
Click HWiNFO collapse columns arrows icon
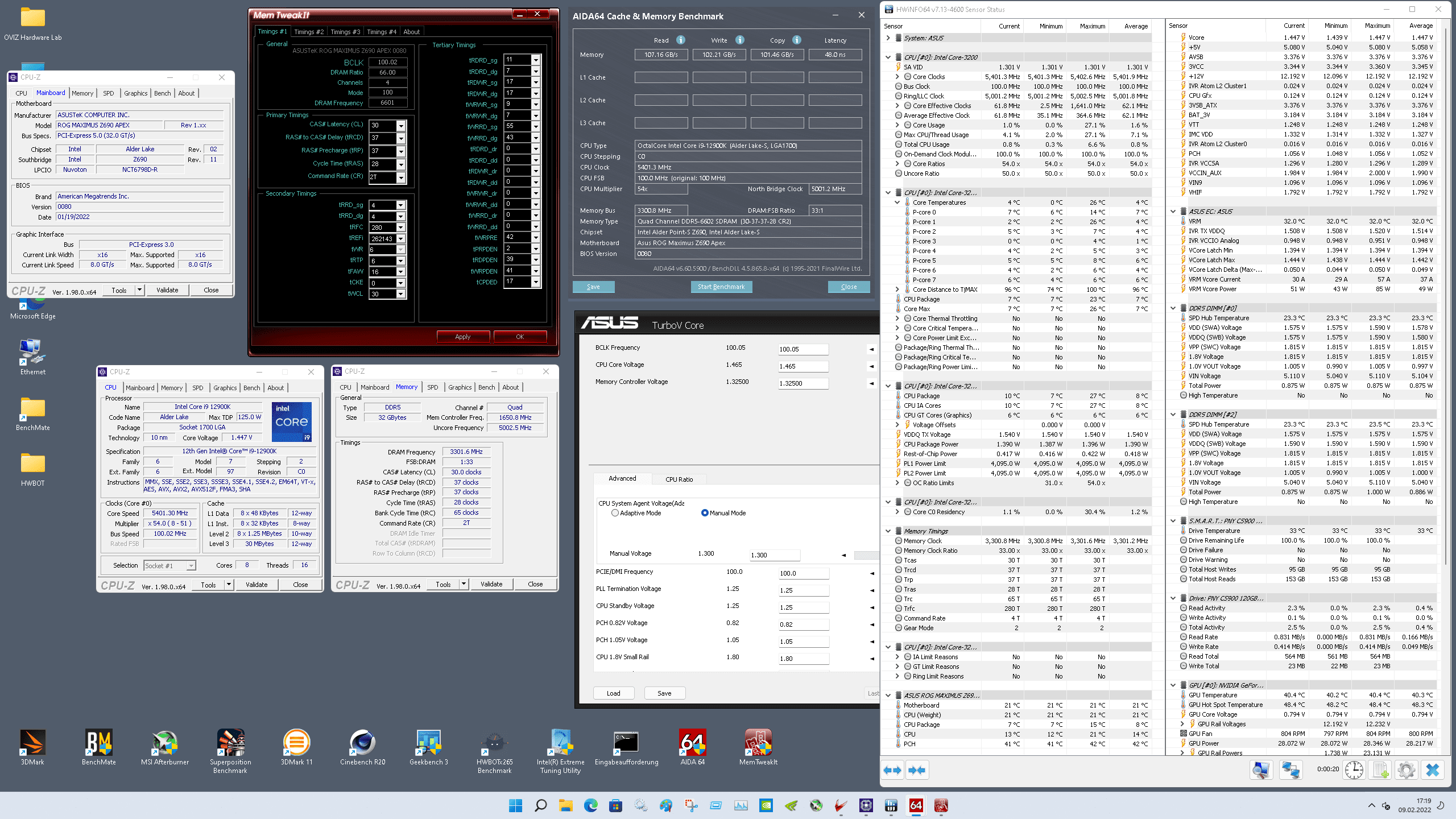coord(917,770)
